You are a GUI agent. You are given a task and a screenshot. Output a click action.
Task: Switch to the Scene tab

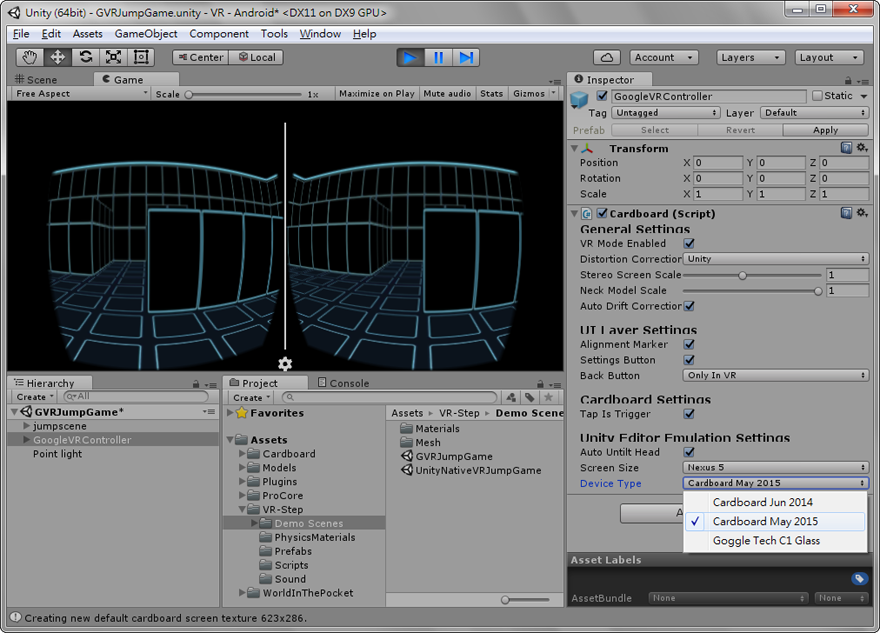coord(37,80)
